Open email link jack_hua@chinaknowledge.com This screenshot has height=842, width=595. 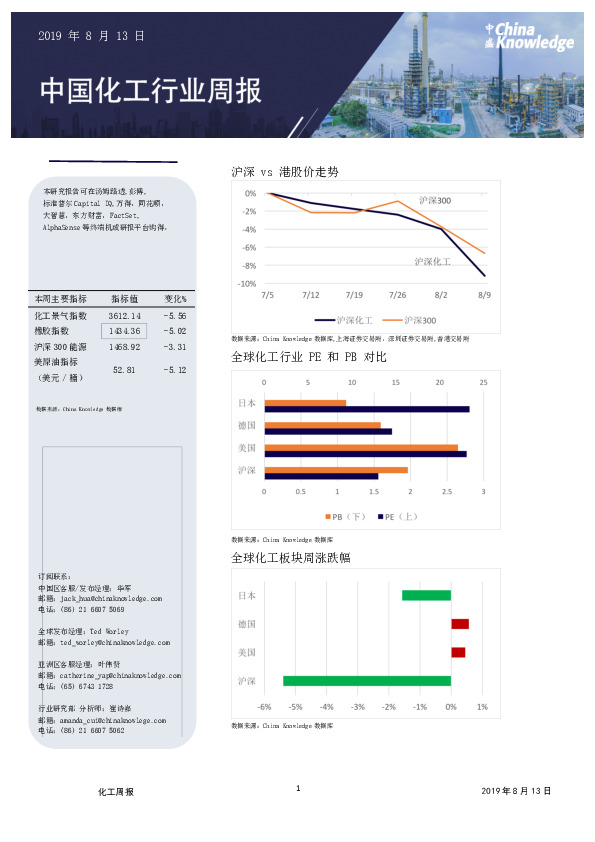111,599
